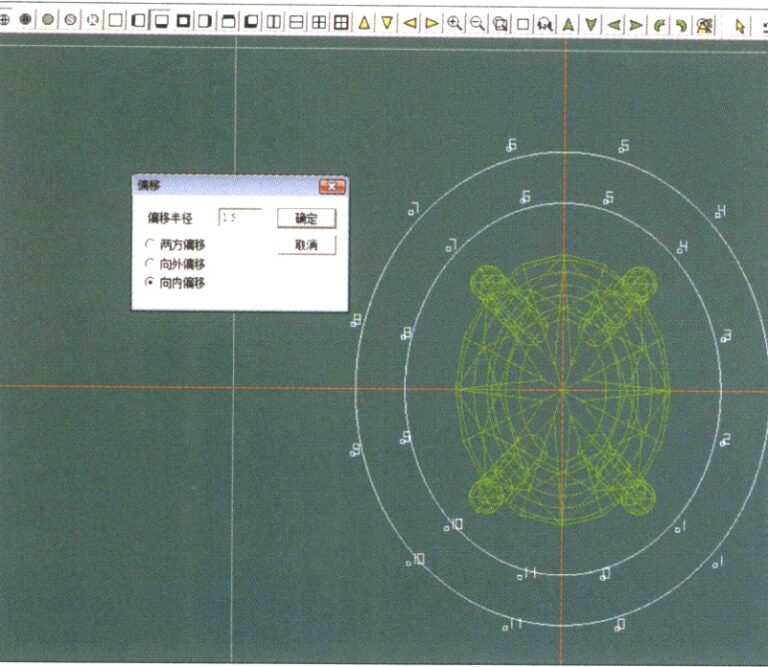Click the green down arrow icon
This screenshot has width=768, height=667.
click(x=591, y=24)
